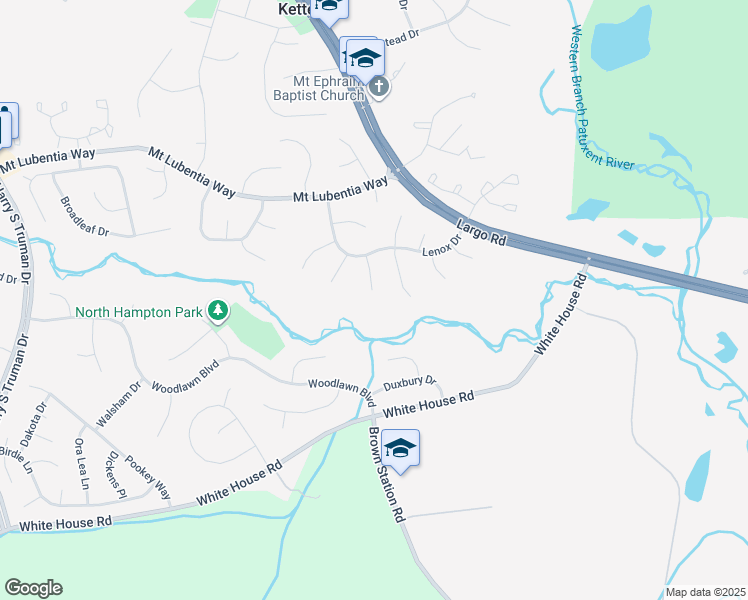The image size is (748, 600).
Task: Select the school marker near Kettering label
Action: click(329, 10)
